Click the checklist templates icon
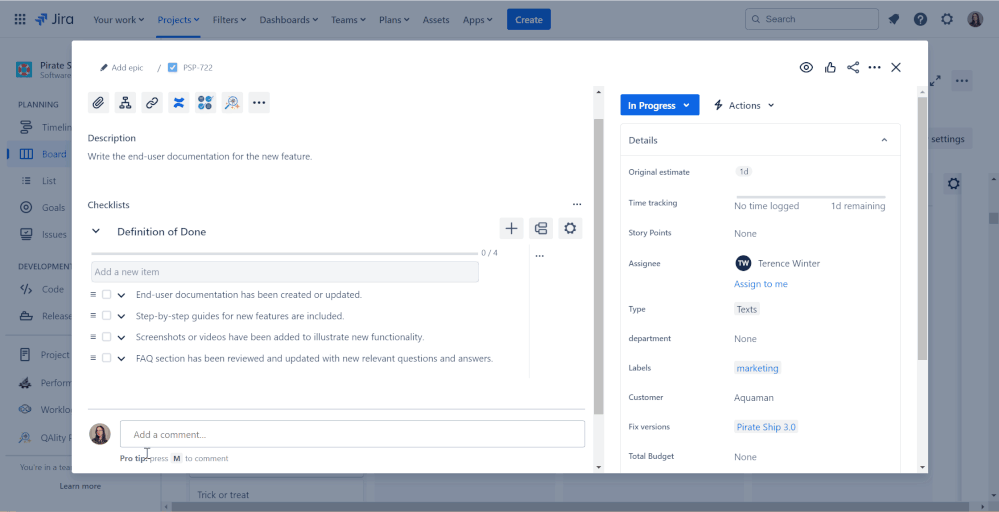This screenshot has height=512, width=999. tap(541, 228)
